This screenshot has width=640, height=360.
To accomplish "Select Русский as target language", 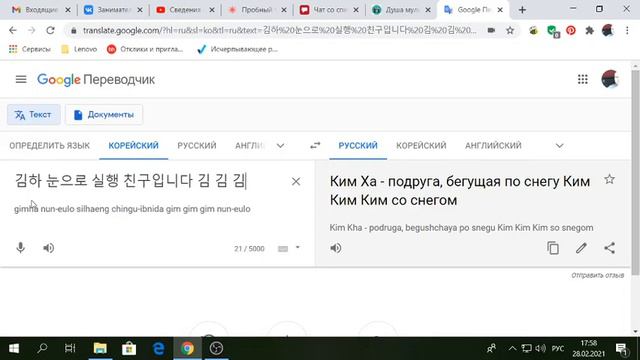I will (x=358, y=146).
